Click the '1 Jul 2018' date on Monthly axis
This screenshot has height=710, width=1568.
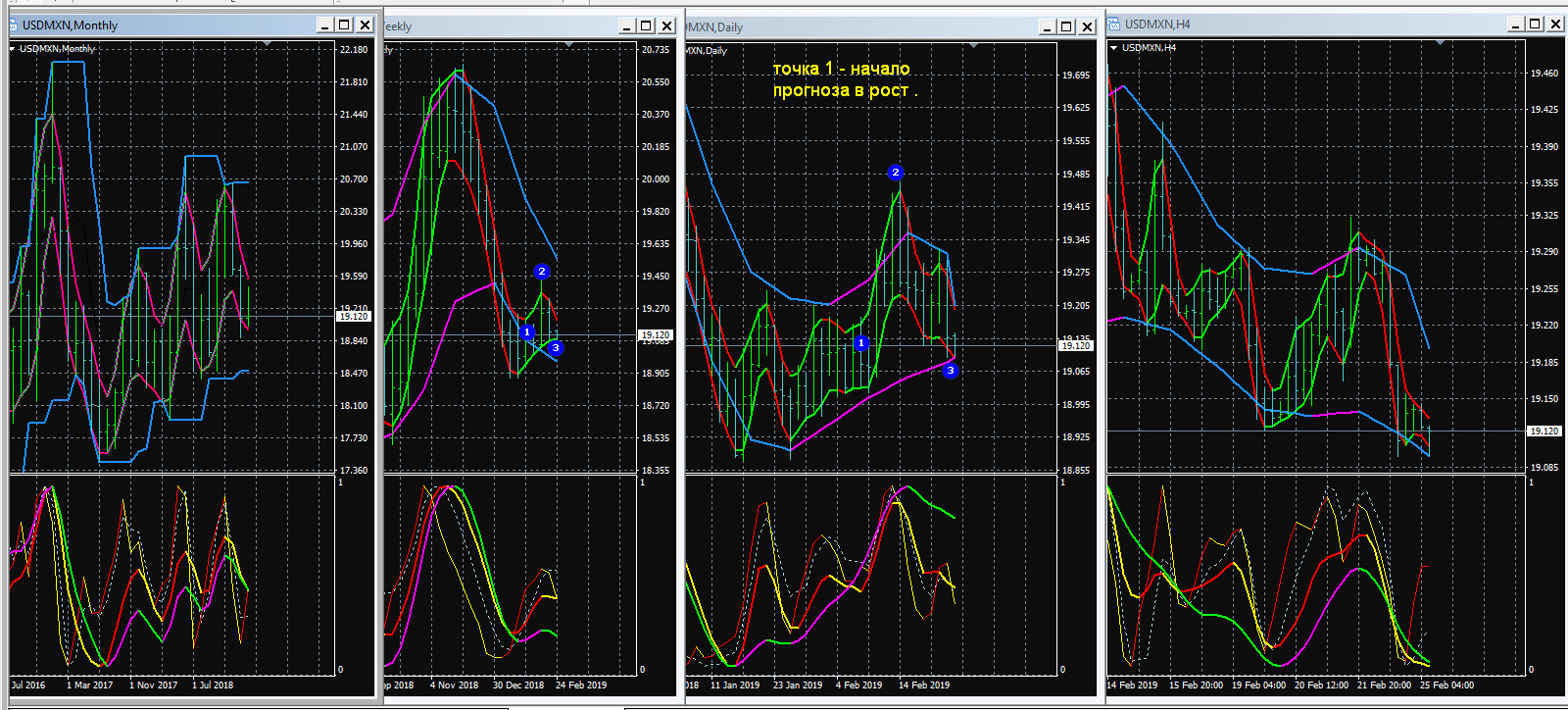(x=213, y=685)
